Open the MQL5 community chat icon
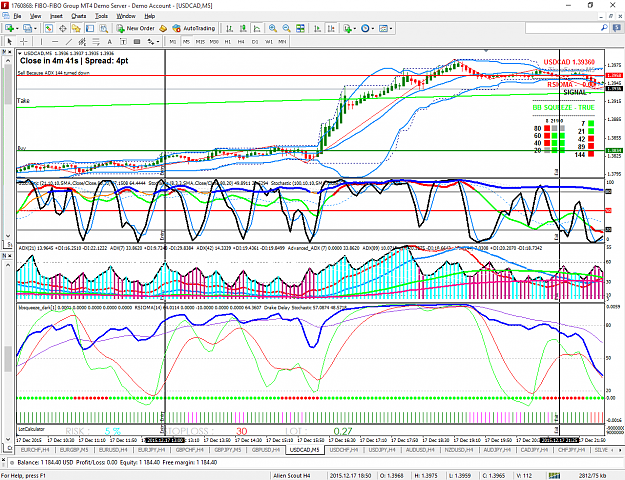 [x=617, y=28]
